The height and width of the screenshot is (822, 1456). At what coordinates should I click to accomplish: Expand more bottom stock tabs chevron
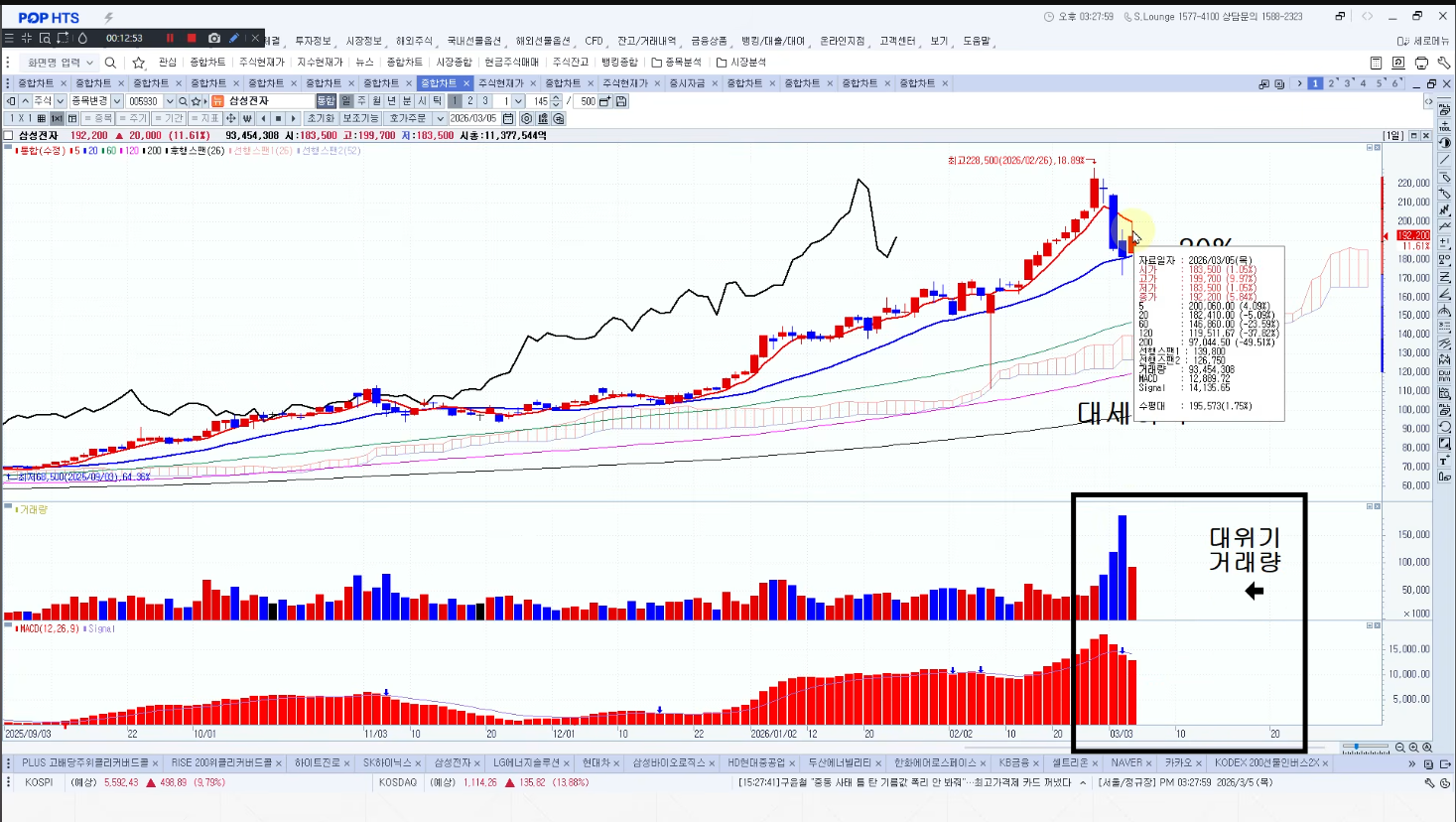1411,763
